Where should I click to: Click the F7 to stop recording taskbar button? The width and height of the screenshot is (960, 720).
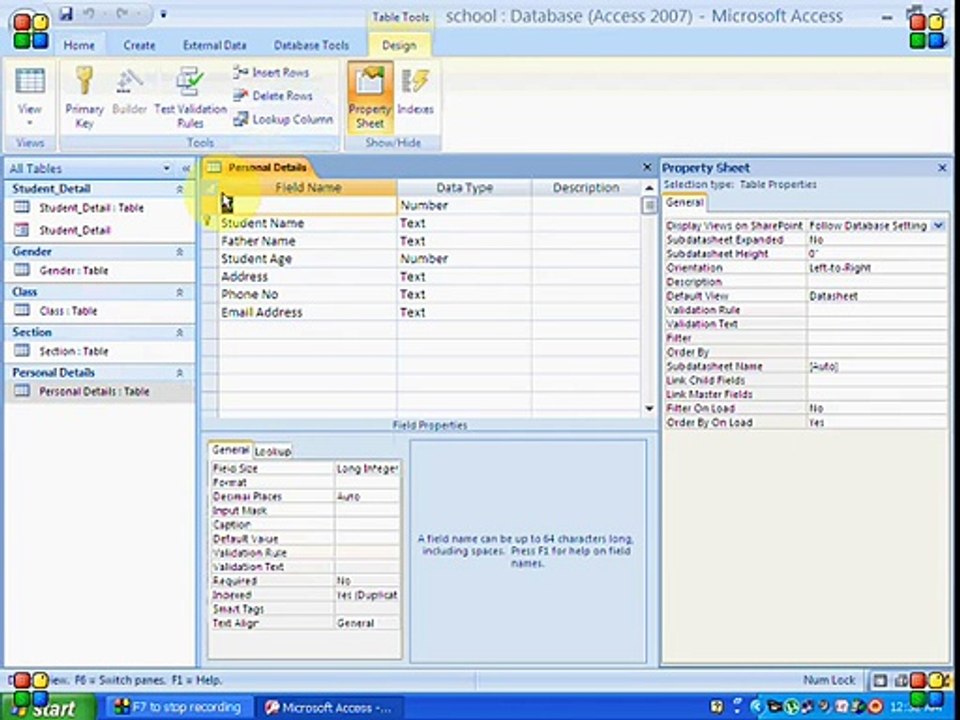pyautogui.click(x=179, y=708)
